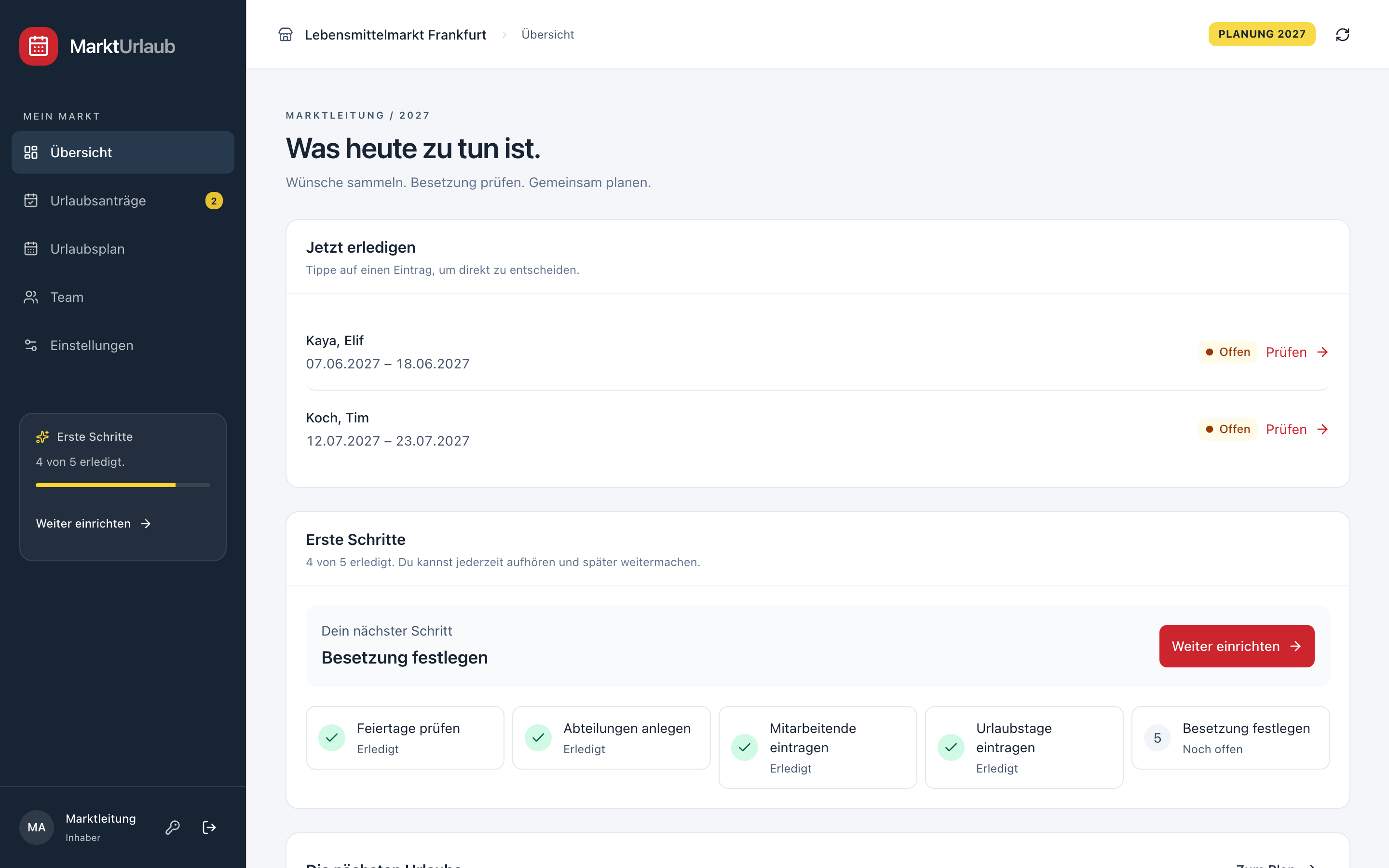Click the green checkmark for Feiertage prüfen
This screenshot has height=868, width=1389.
[332, 738]
